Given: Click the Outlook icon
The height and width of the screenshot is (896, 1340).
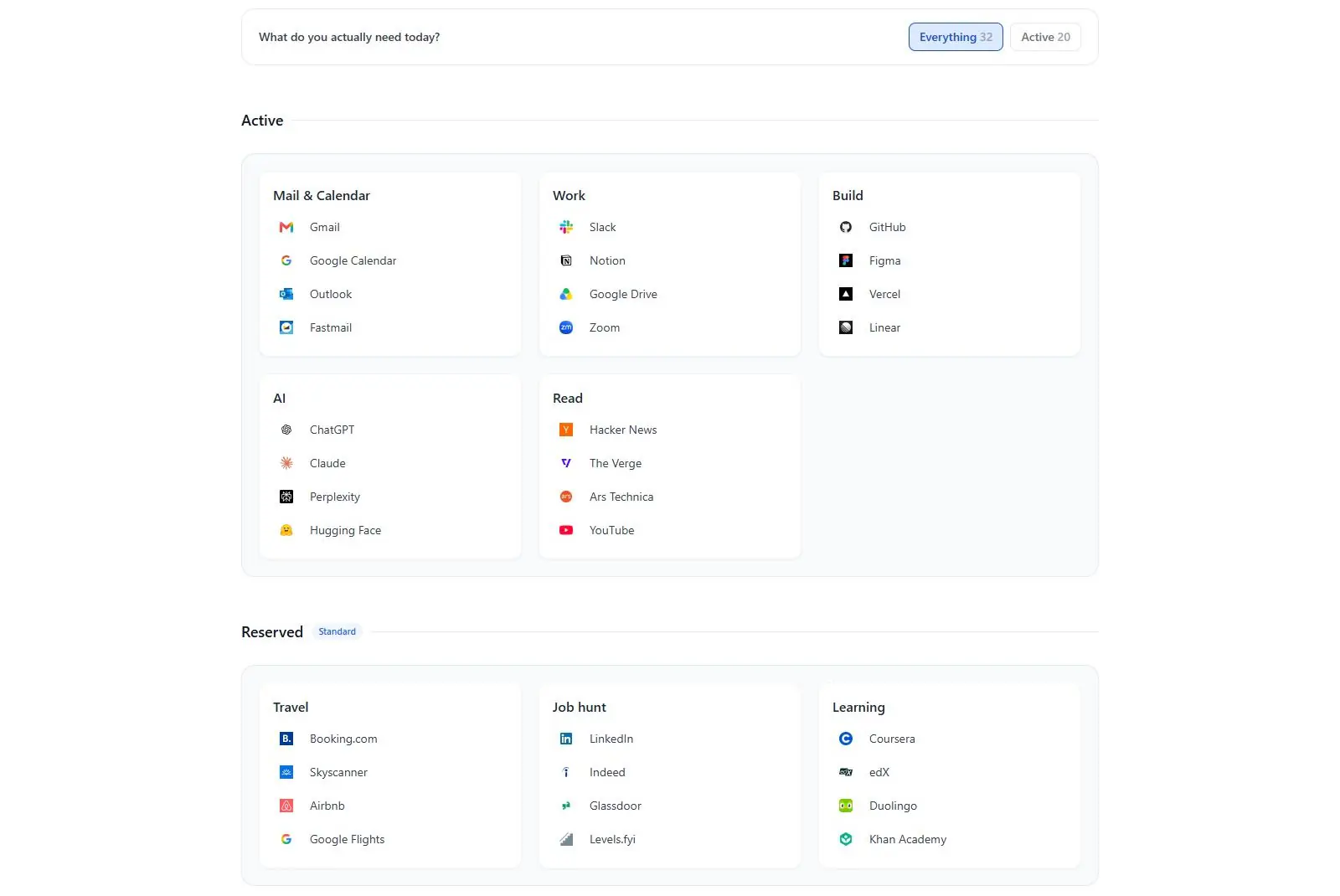Looking at the screenshot, I should tap(286, 294).
